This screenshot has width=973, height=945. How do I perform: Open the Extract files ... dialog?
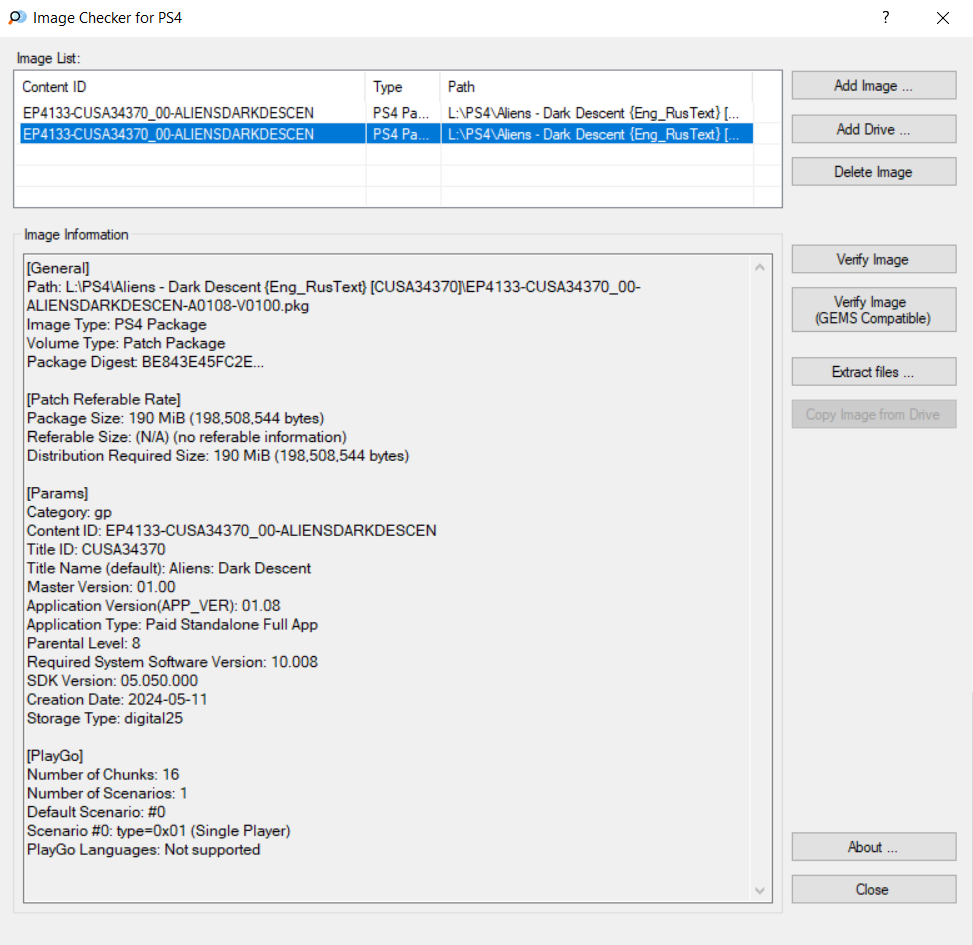pyautogui.click(x=873, y=372)
